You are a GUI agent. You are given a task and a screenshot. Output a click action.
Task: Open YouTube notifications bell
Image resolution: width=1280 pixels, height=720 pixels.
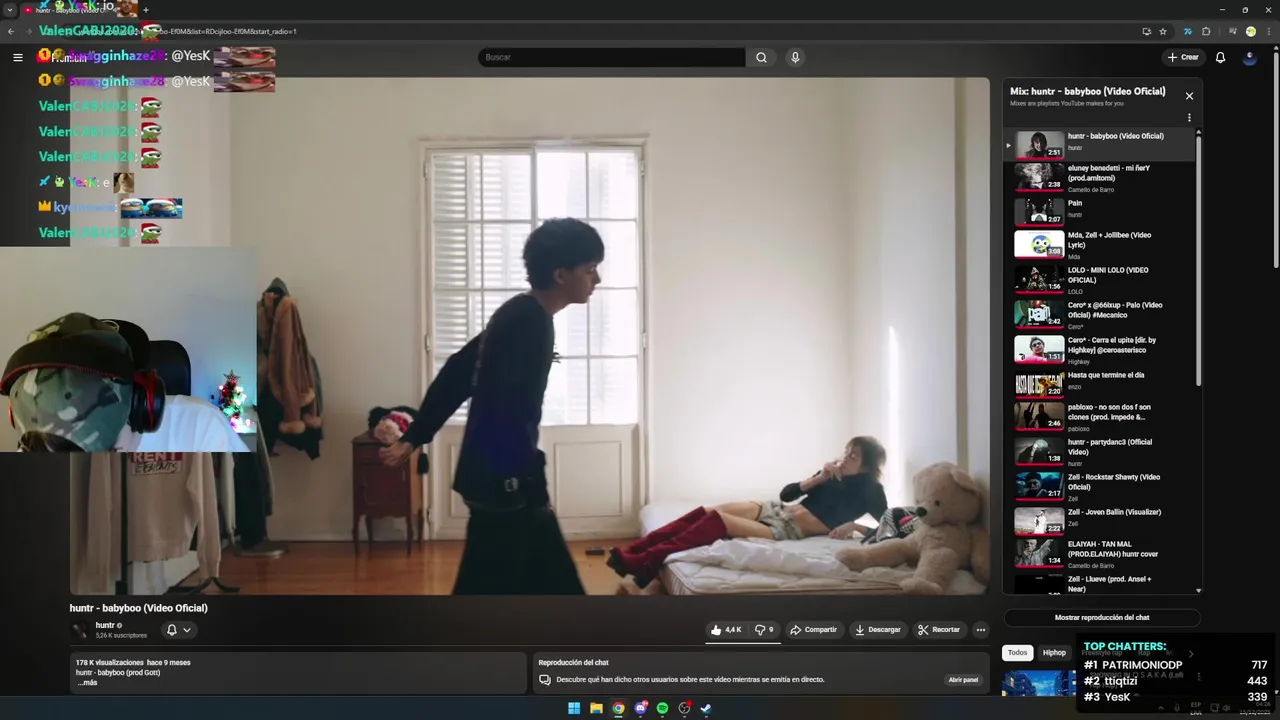coord(1220,57)
